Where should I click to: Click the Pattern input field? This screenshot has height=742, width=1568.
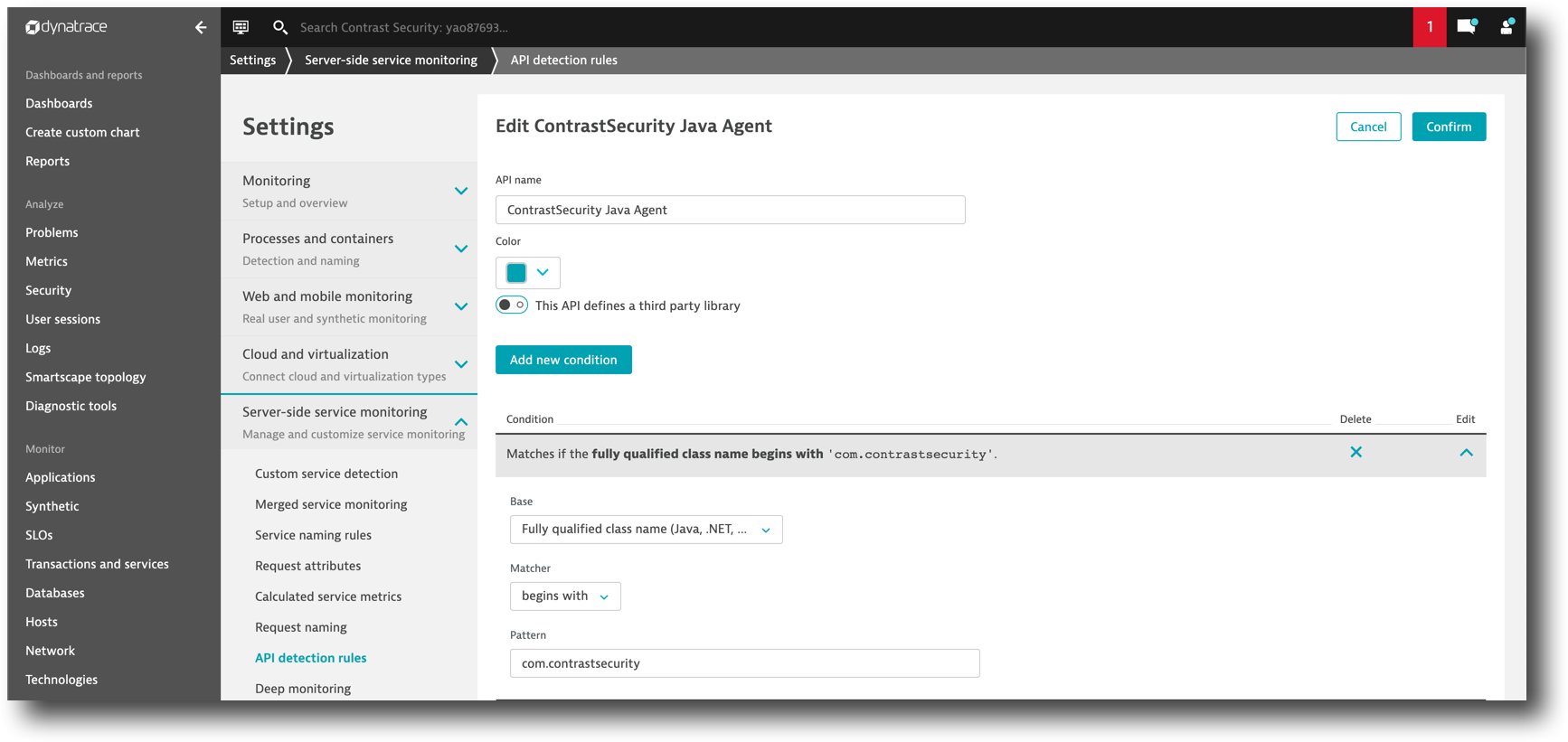[x=744, y=663]
